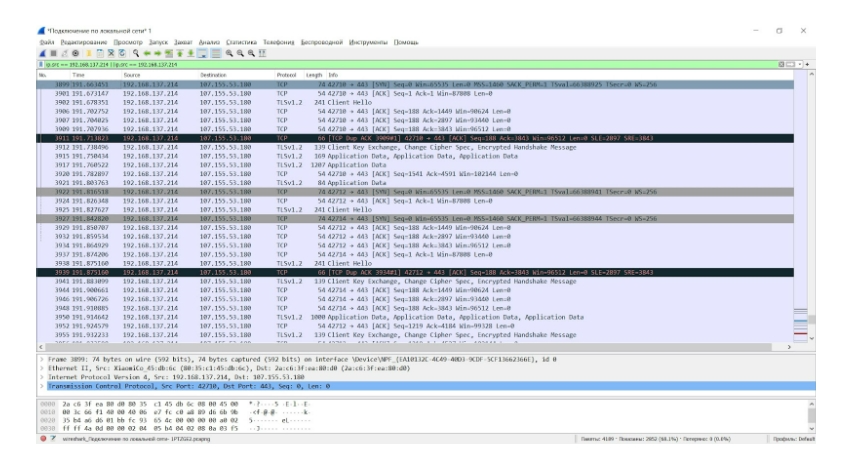Image resolution: width=851 pixels, height=469 pixels.
Task: Click the profile Default label in the status bar
Action: (794, 439)
